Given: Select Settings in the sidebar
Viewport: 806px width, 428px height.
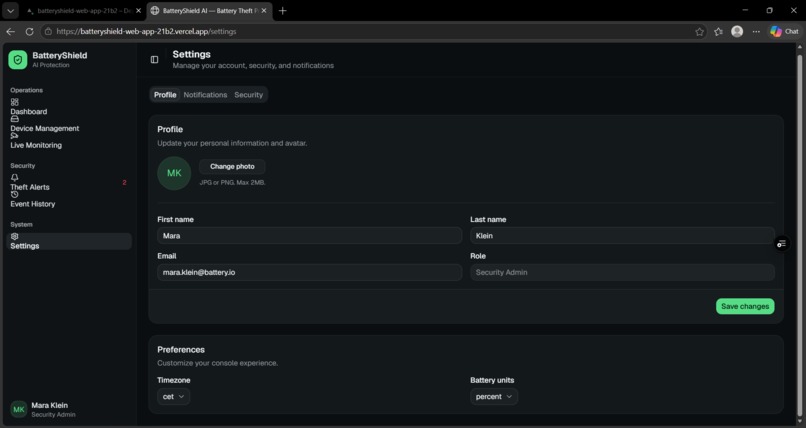Looking at the screenshot, I should coord(69,241).
